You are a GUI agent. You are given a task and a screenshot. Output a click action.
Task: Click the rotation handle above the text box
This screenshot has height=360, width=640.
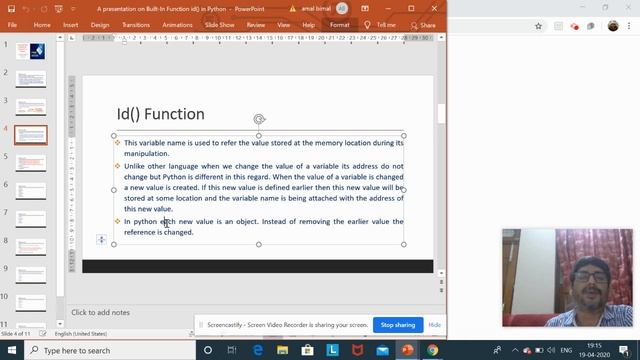(259, 119)
